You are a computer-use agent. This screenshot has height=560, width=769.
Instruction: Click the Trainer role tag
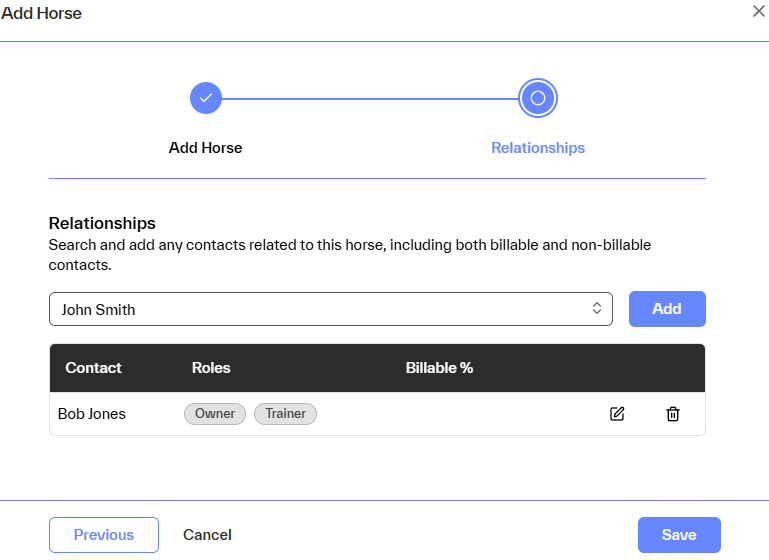coord(285,414)
